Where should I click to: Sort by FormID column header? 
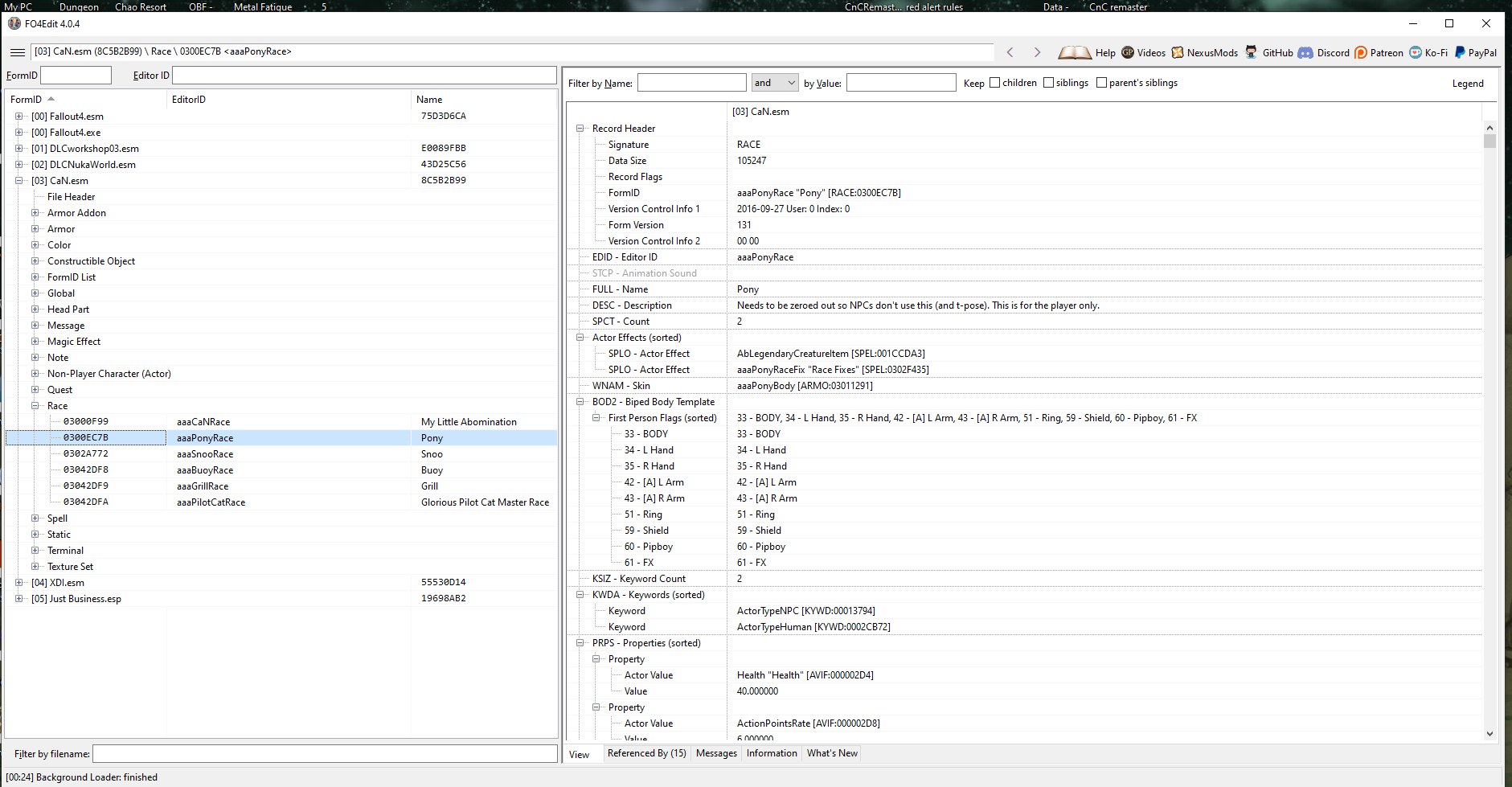(x=86, y=100)
